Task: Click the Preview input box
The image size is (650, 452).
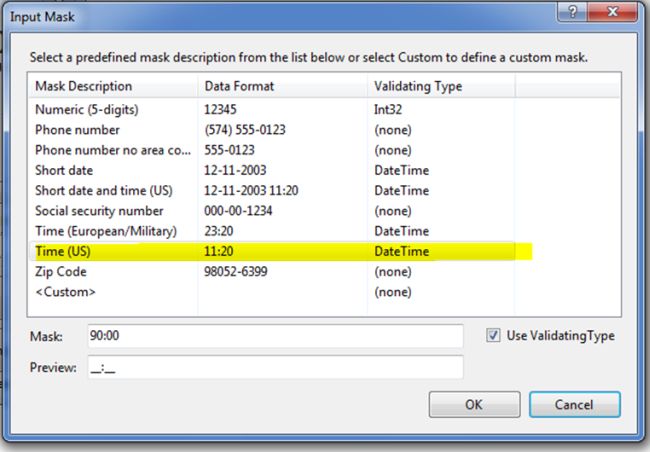Action: 275,368
